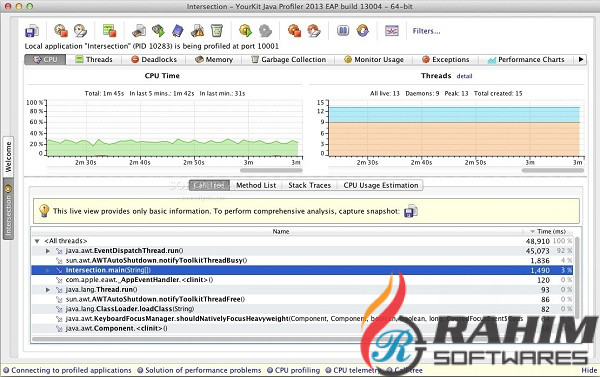The height and width of the screenshot is (377, 600).
Task: Click the blue book icon in the toolbar
Action: pyautogui.click(x=178, y=31)
